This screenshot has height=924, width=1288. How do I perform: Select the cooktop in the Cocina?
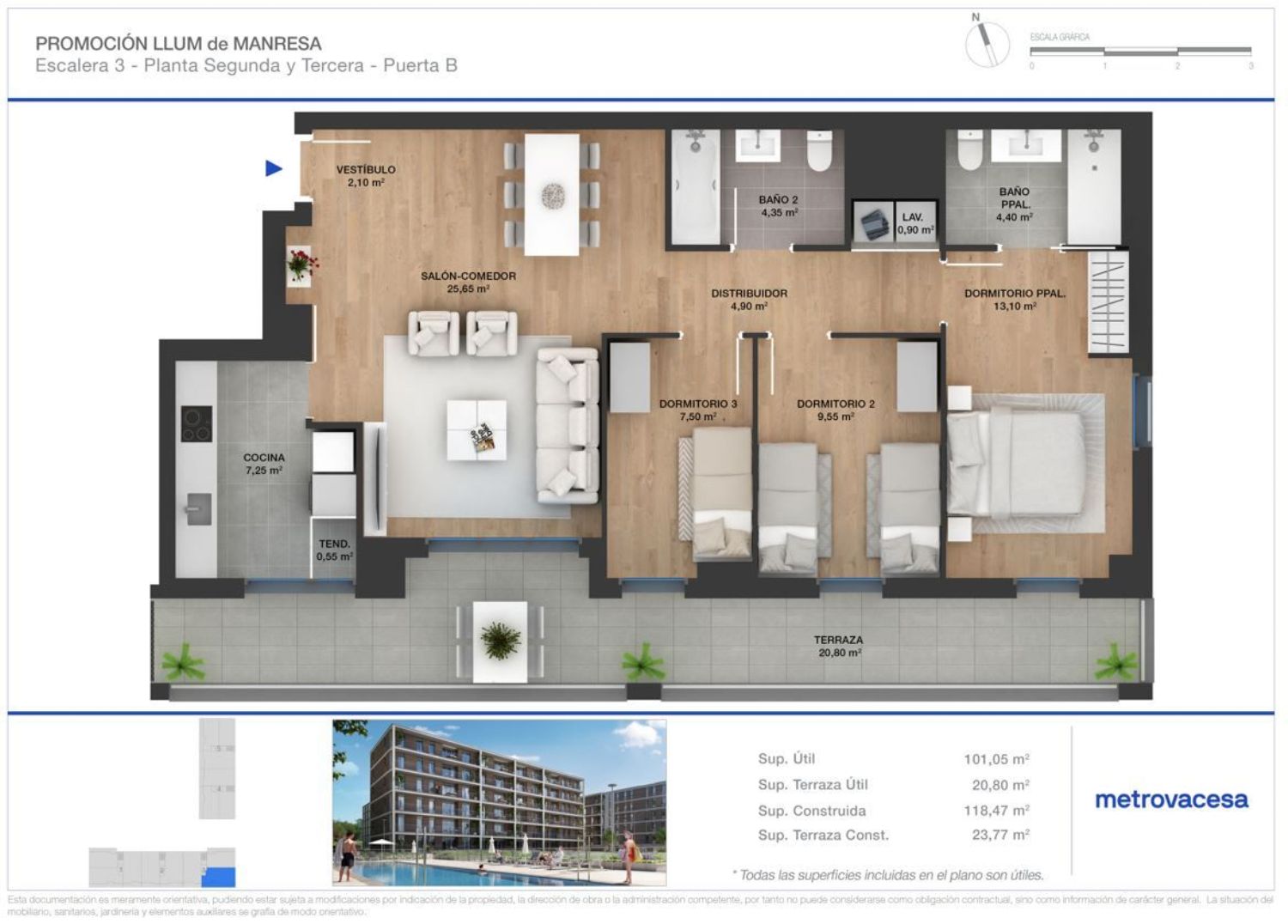point(196,423)
